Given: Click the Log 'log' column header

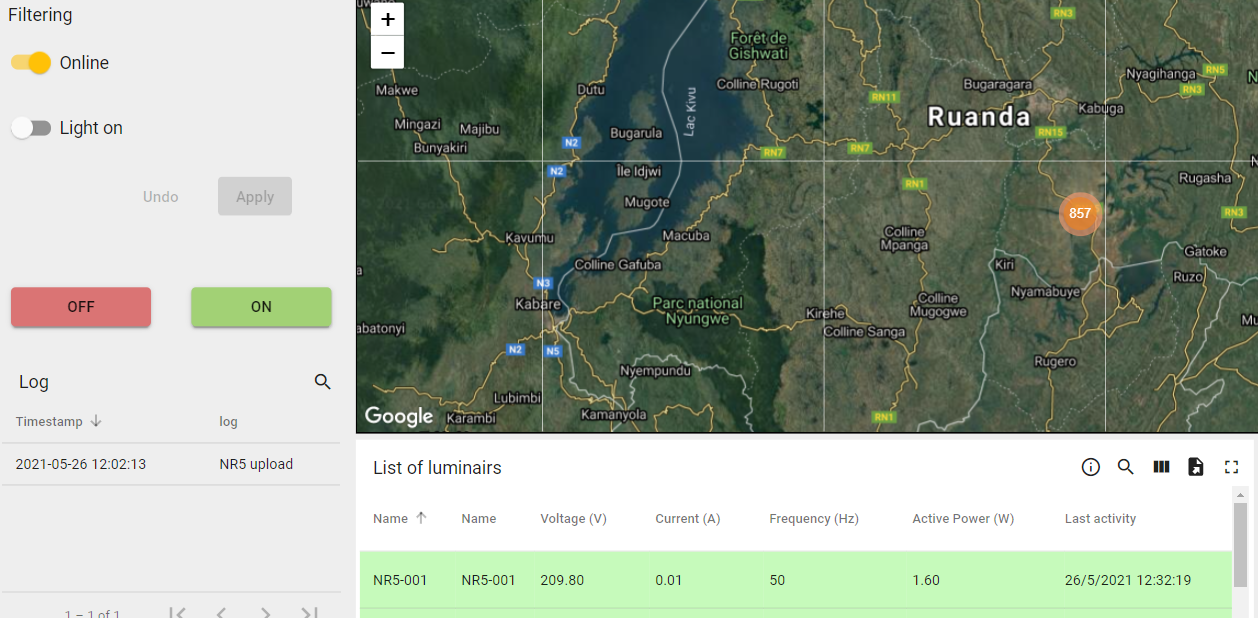Looking at the screenshot, I should tap(228, 421).
